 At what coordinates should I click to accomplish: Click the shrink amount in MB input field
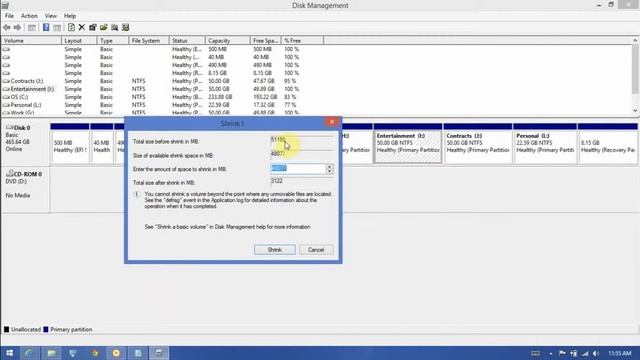tap(298, 169)
